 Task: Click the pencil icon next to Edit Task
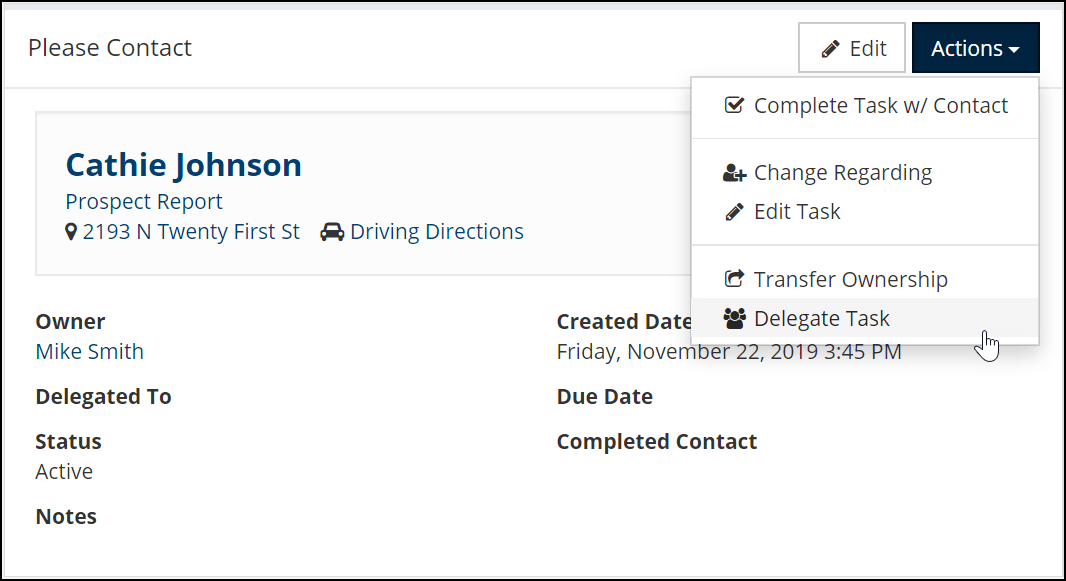pyautogui.click(x=734, y=212)
